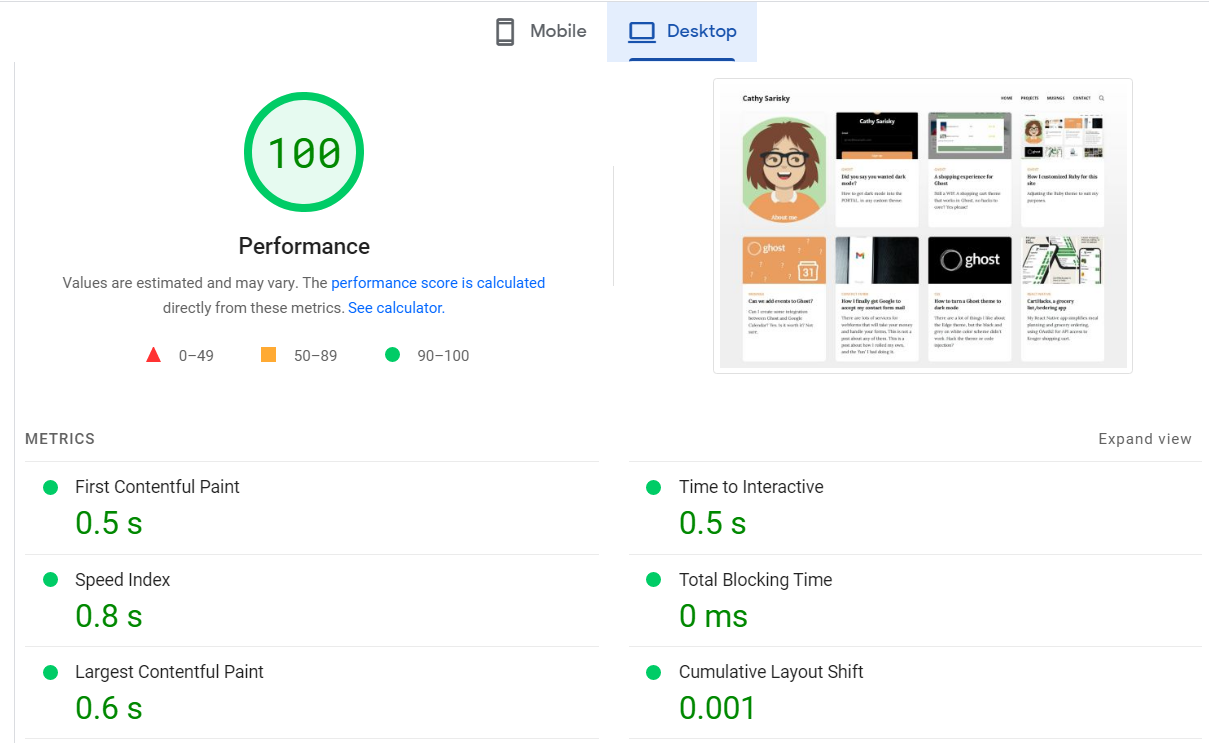Open the 'performance score is calculated' link
1209x743 pixels.
pos(438,283)
